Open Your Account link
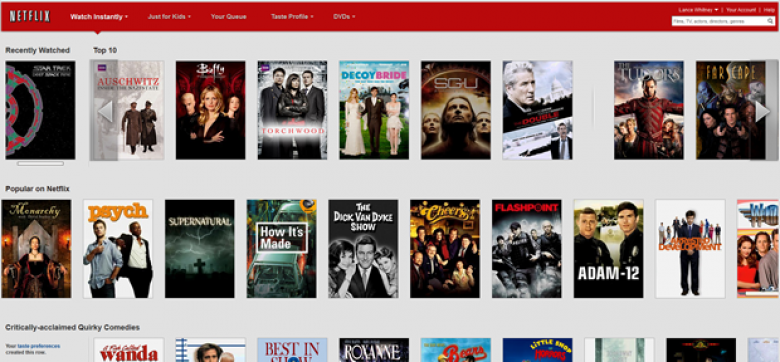The image size is (780, 362). [x=741, y=10]
